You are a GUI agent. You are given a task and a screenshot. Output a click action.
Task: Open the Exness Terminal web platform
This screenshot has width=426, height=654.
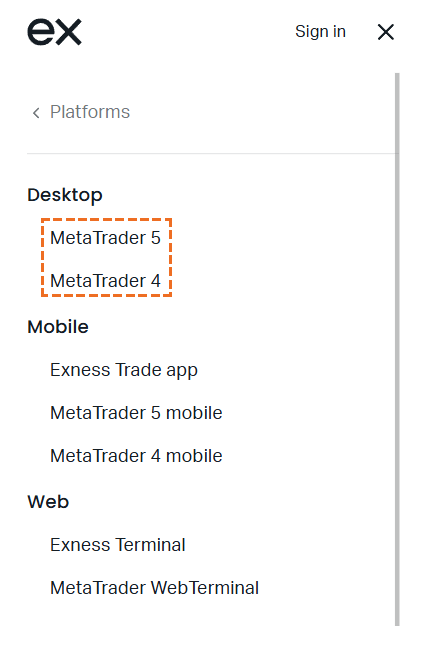118,545
